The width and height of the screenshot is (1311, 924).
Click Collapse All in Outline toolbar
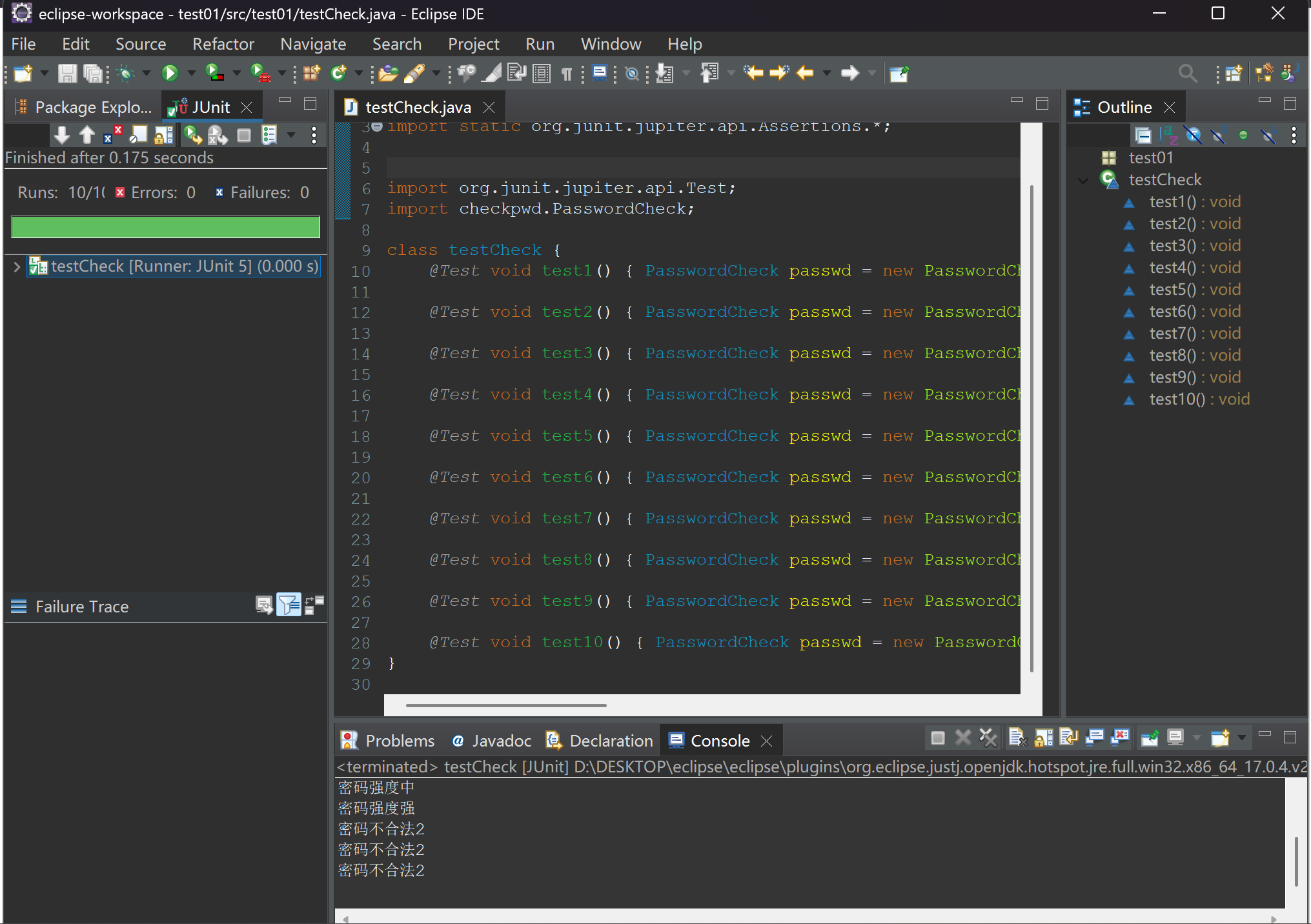click(1143, 135)
